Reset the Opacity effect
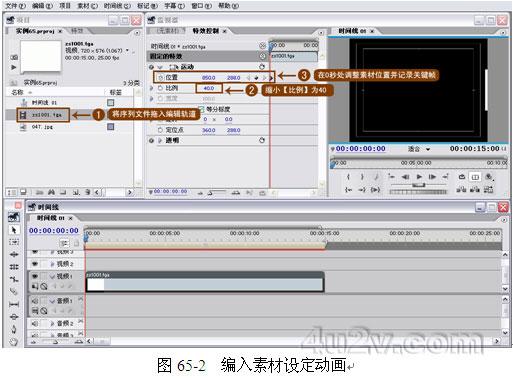 pos(262,140)
